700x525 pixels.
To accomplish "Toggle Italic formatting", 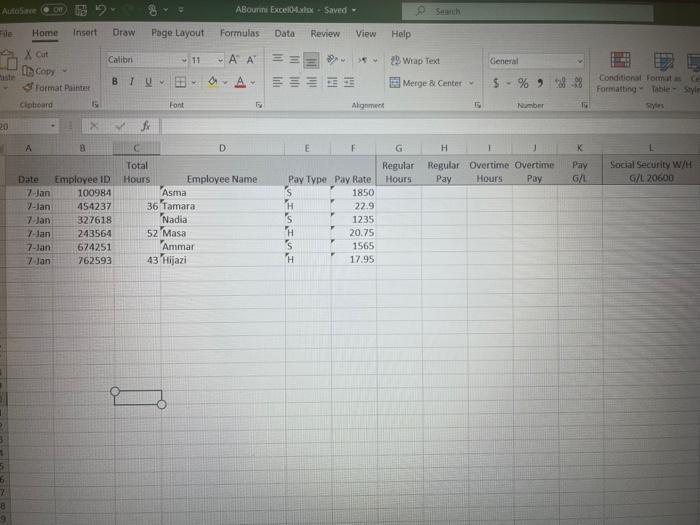I will (132, 82).
